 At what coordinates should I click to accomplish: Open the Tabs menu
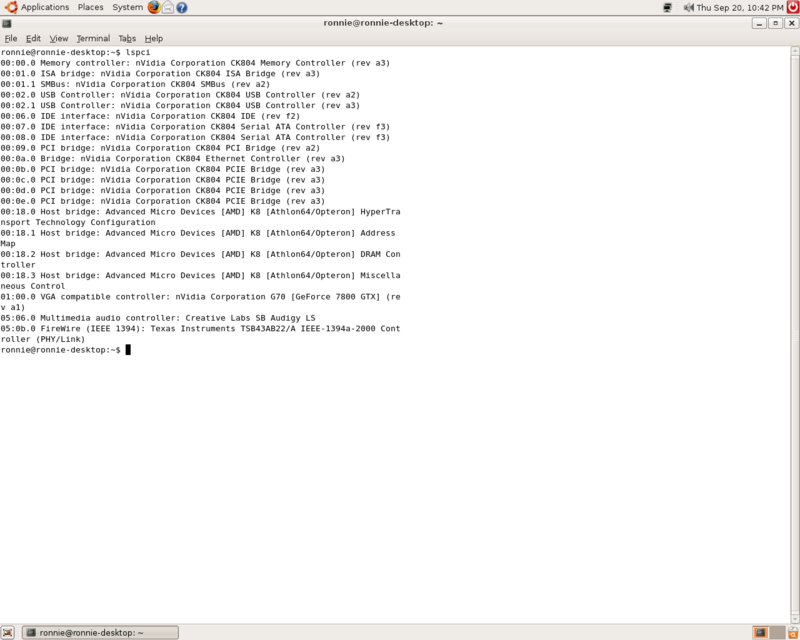(127, 38)
